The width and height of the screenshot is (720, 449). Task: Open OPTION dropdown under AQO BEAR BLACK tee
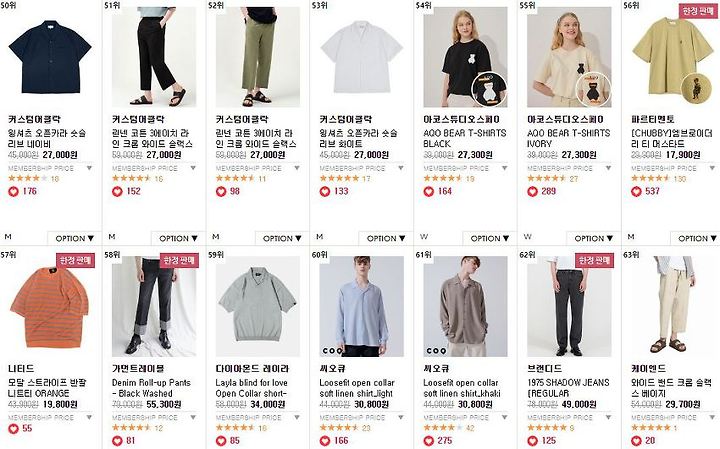click(x=489, y=238)
